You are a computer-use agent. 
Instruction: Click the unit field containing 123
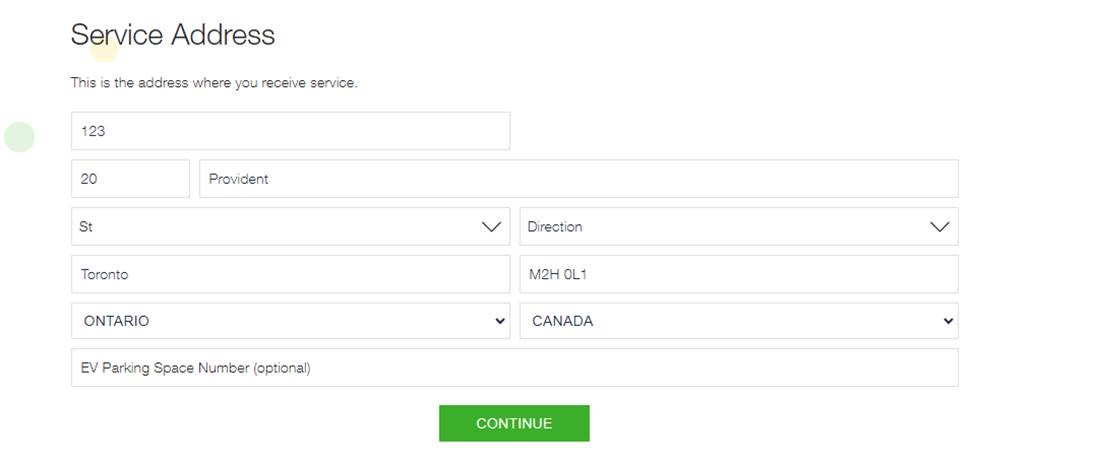coord(291,131)
